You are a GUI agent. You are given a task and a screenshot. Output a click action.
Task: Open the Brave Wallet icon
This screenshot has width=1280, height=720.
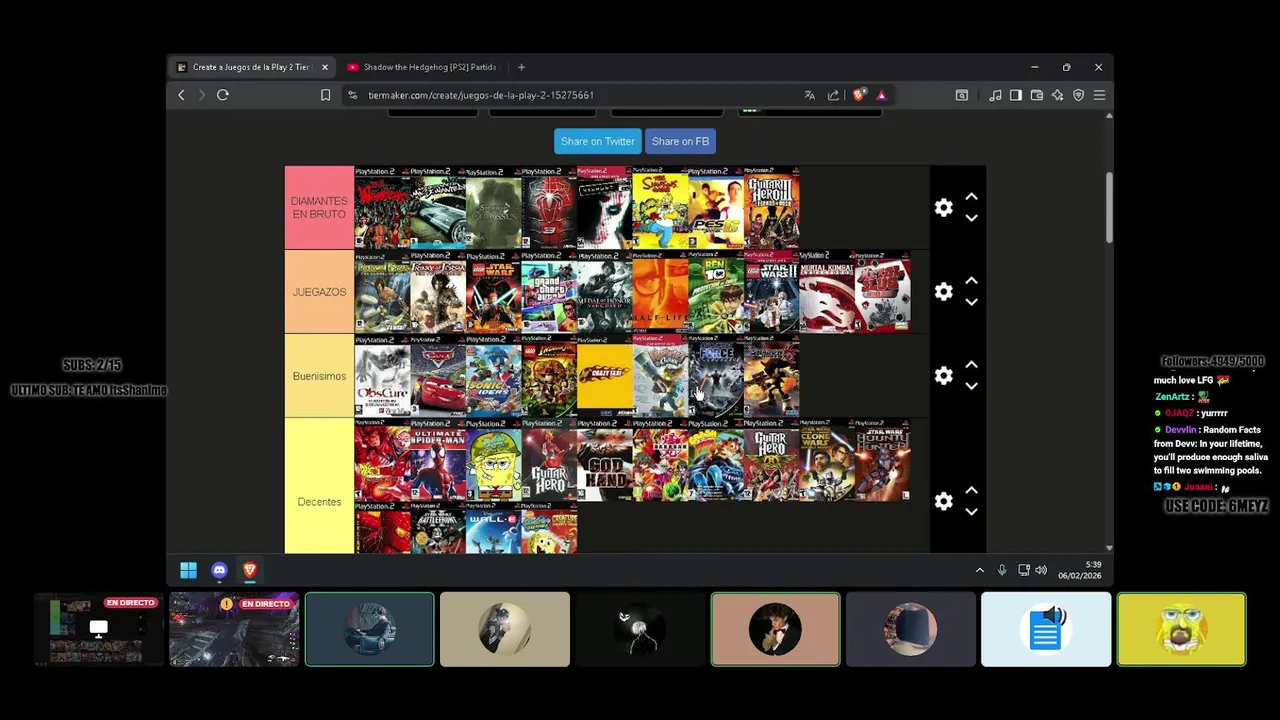(x=1037, y=95)
